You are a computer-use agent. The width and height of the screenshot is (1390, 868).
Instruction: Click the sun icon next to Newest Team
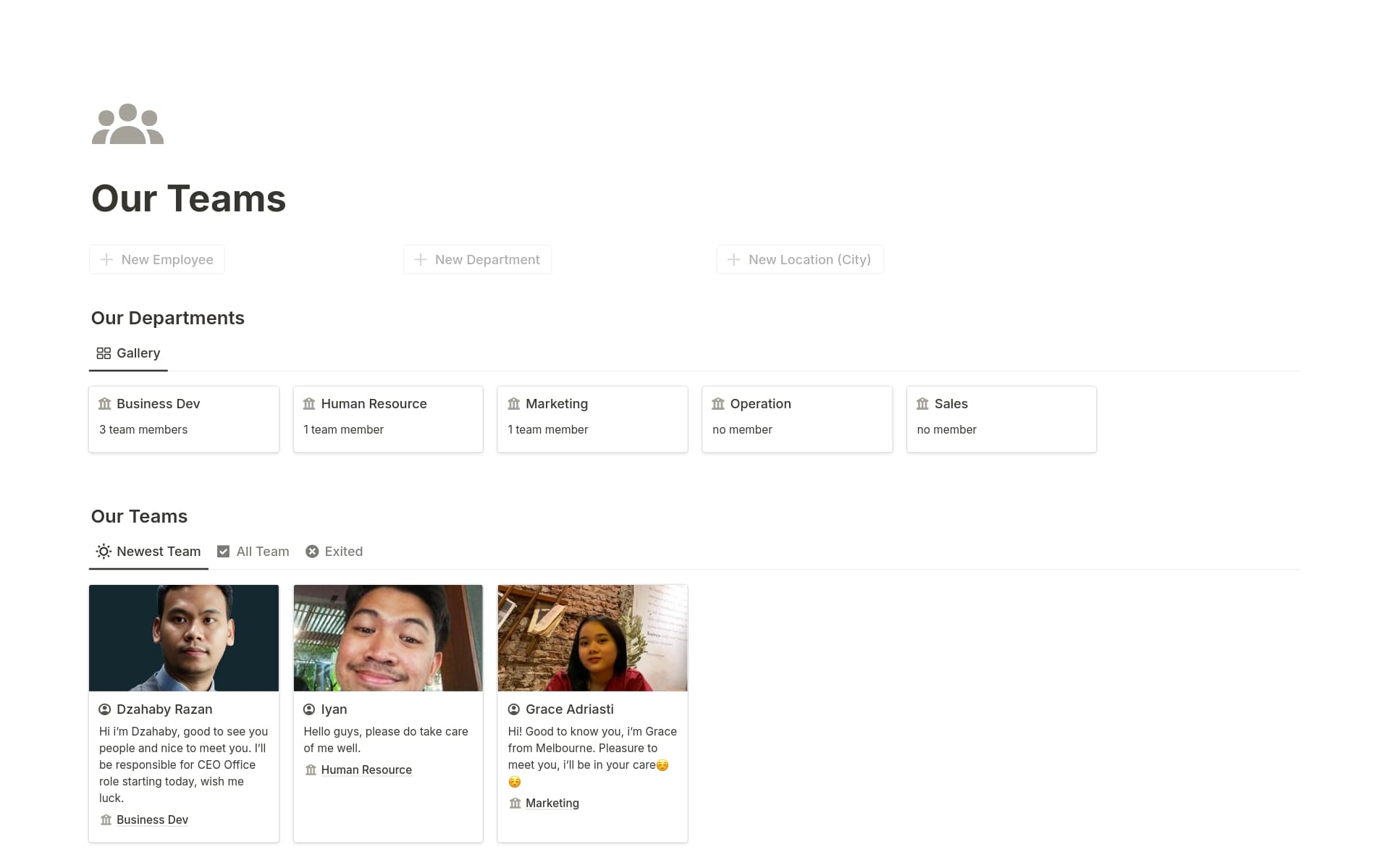[x=103, y=551]
